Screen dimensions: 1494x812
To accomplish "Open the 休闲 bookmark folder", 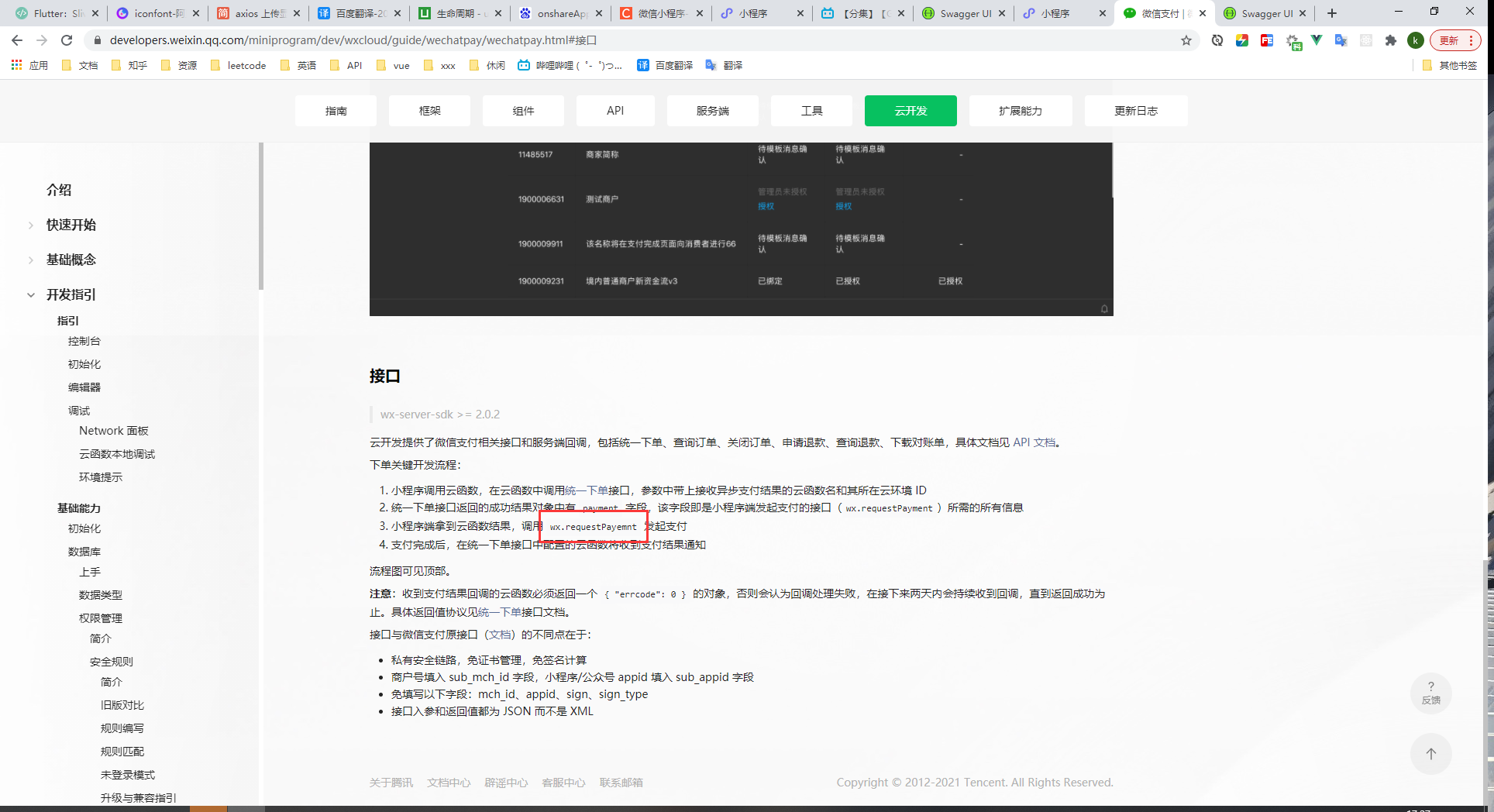I will point(487,65).
